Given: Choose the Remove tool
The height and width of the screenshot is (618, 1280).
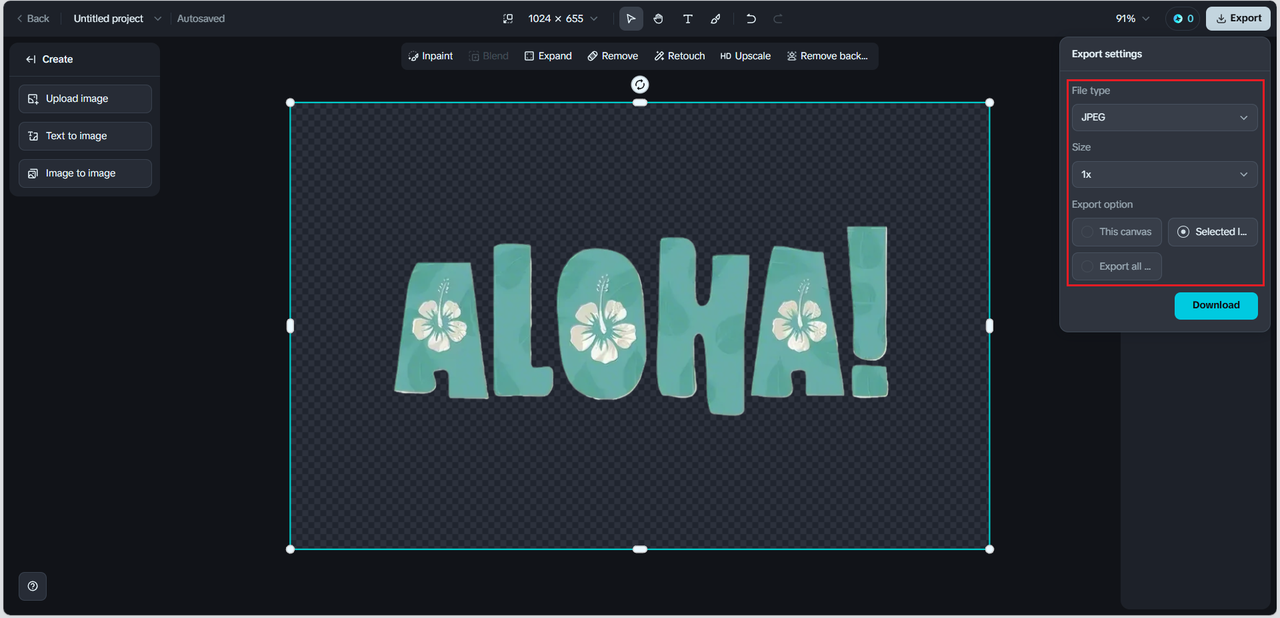Looking at the screenshot, I should tap(612, 56).
